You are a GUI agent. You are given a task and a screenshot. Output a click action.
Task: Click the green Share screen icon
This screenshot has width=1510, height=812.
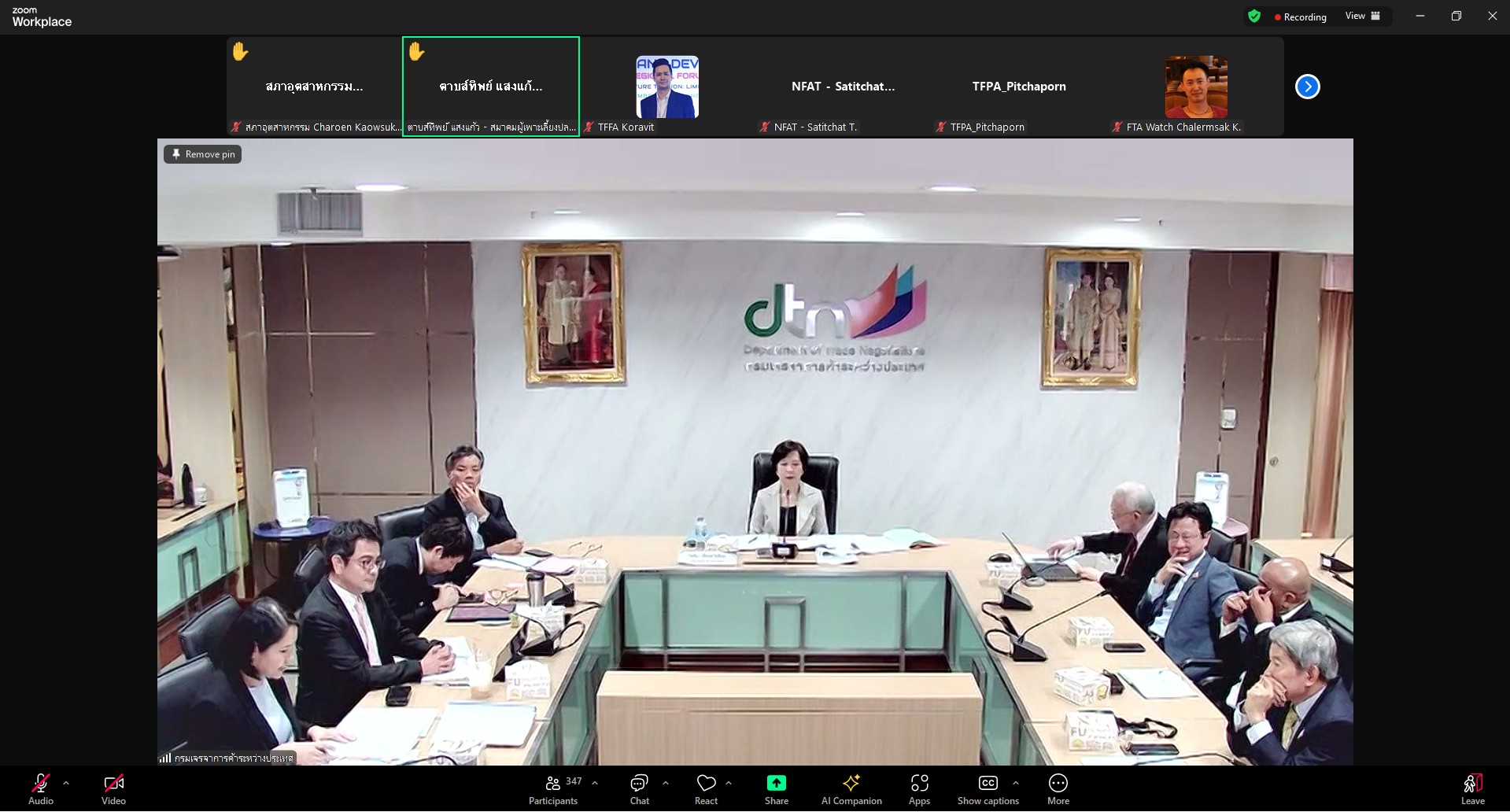[776, 783]
